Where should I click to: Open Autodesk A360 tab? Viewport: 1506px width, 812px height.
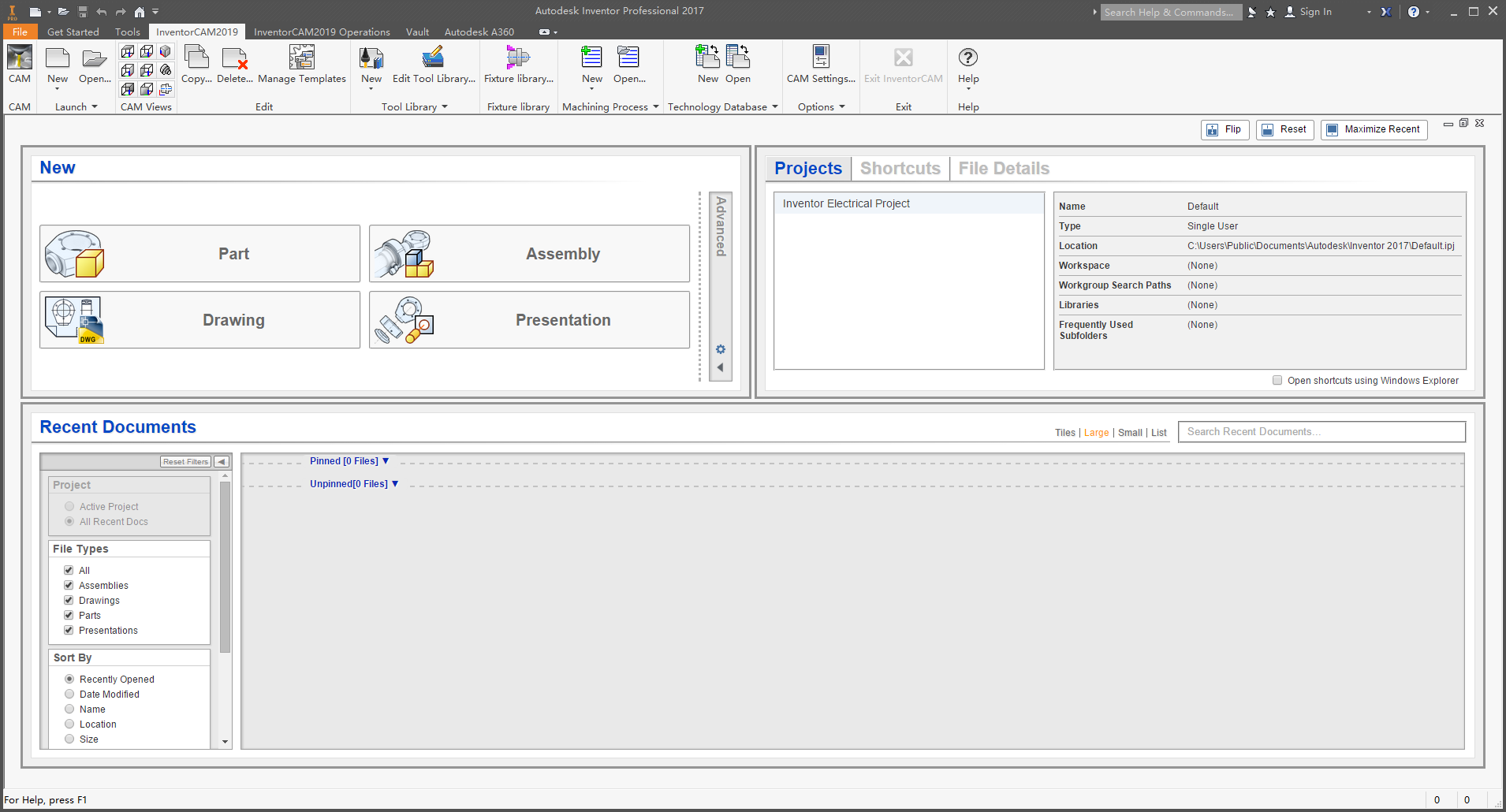click(479, 32)
